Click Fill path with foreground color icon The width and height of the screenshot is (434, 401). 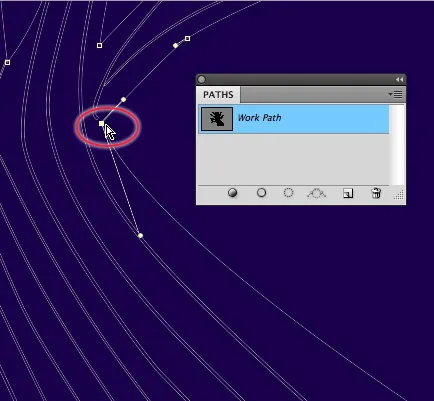[x=232, y=193]
